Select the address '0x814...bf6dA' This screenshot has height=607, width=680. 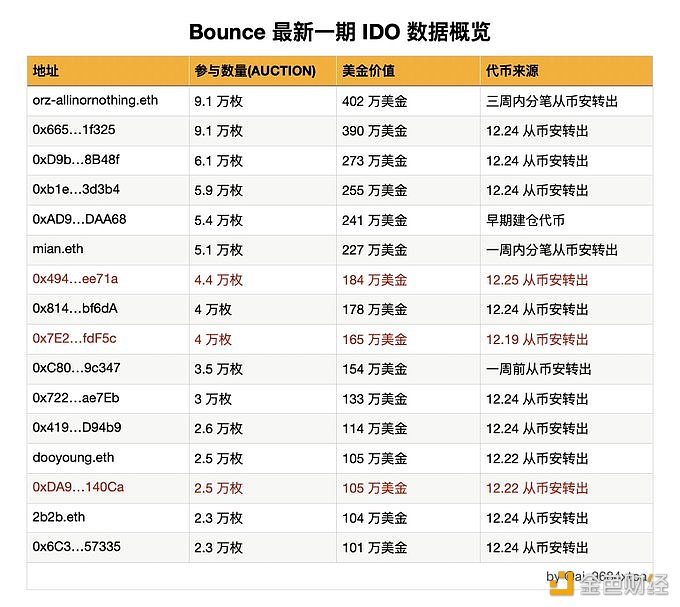75,309
